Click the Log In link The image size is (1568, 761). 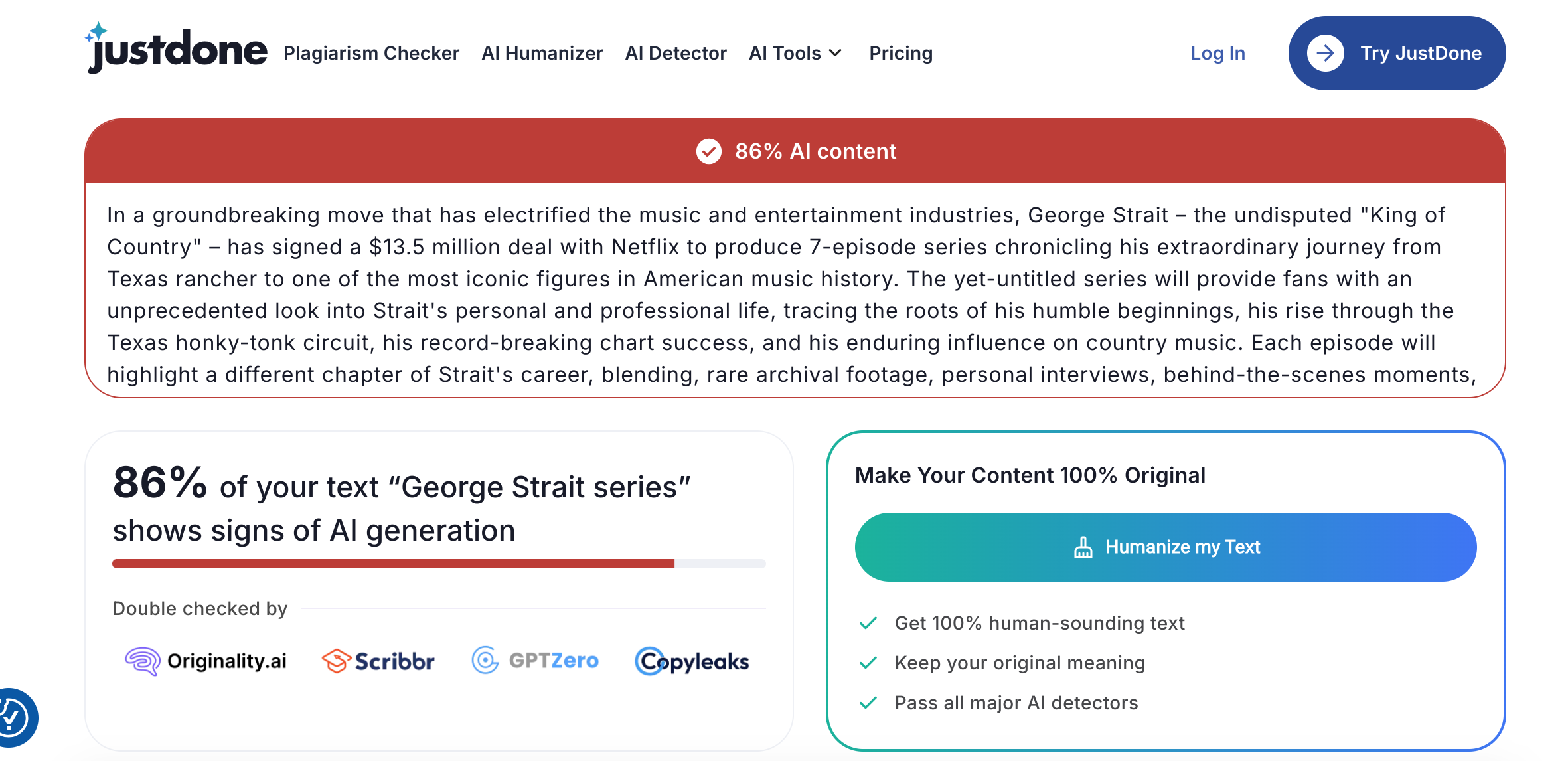coord(1217,53)
